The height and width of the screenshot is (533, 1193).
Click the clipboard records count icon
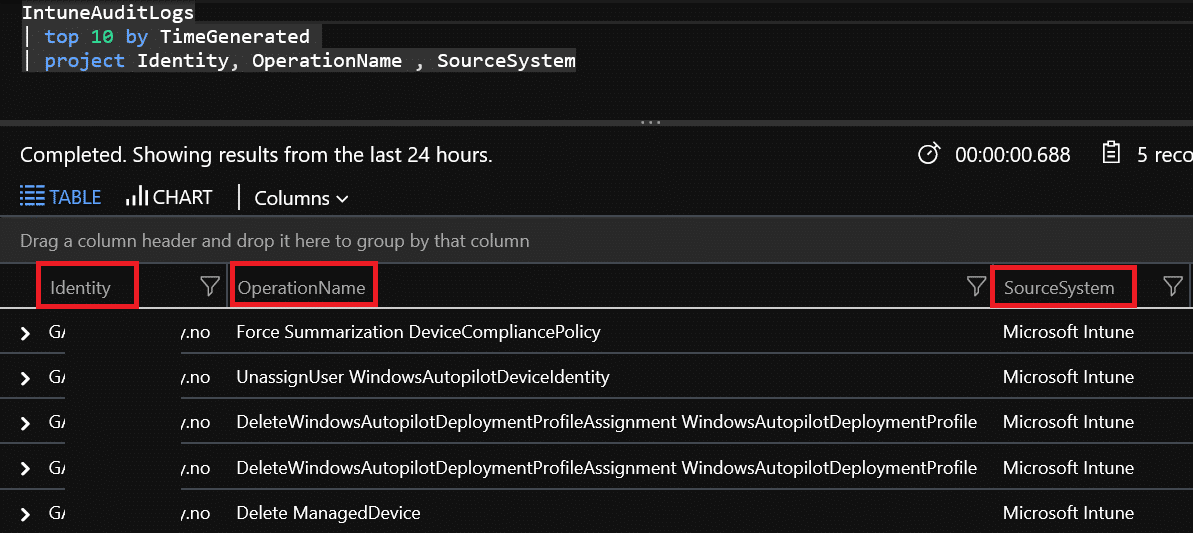tap(1111, 154)
